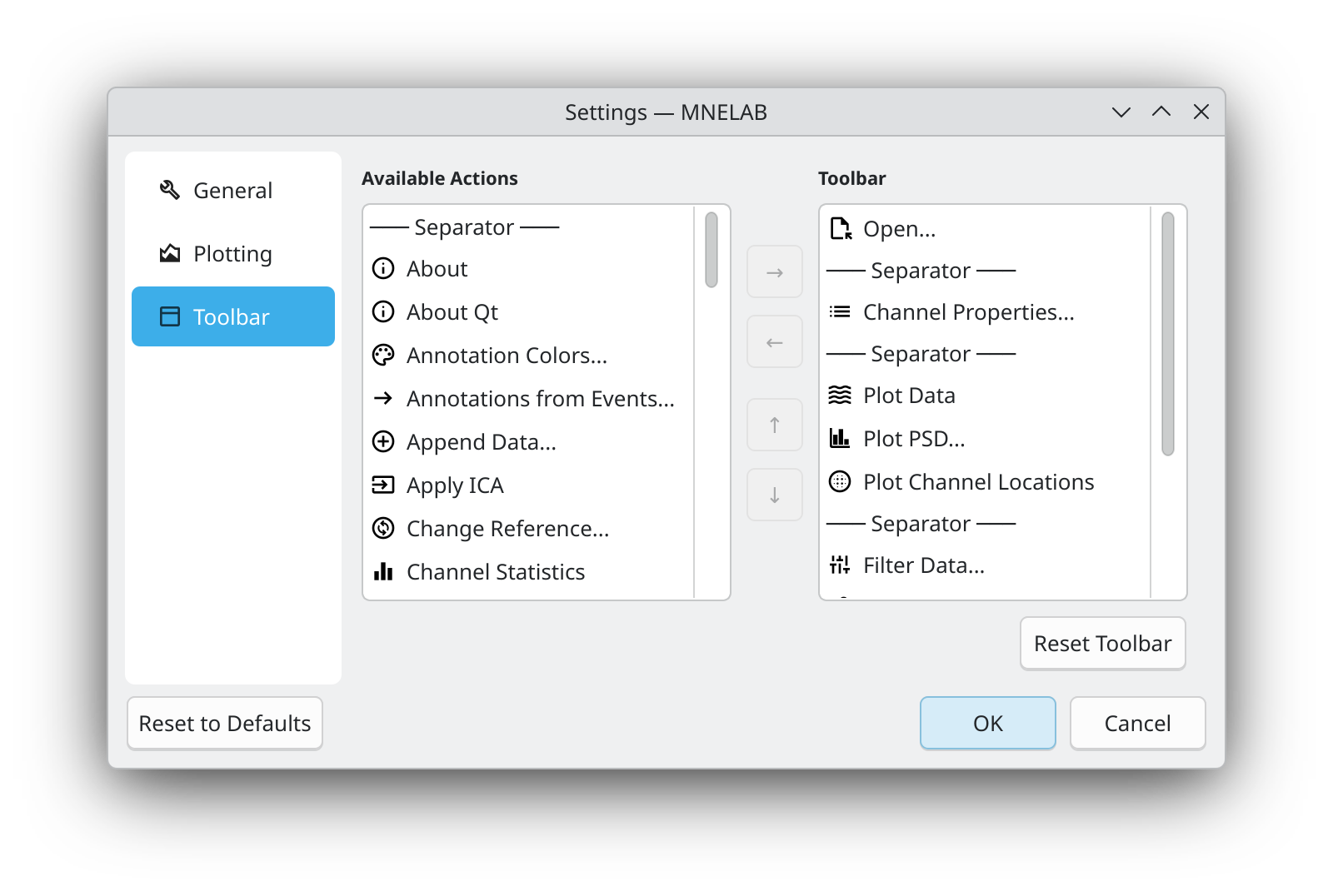The height and width of the screenshot is (896, 1333).
Task: Click the sliders icon for Filter Data
Action: pyautogui.click(x=840, y=565)
